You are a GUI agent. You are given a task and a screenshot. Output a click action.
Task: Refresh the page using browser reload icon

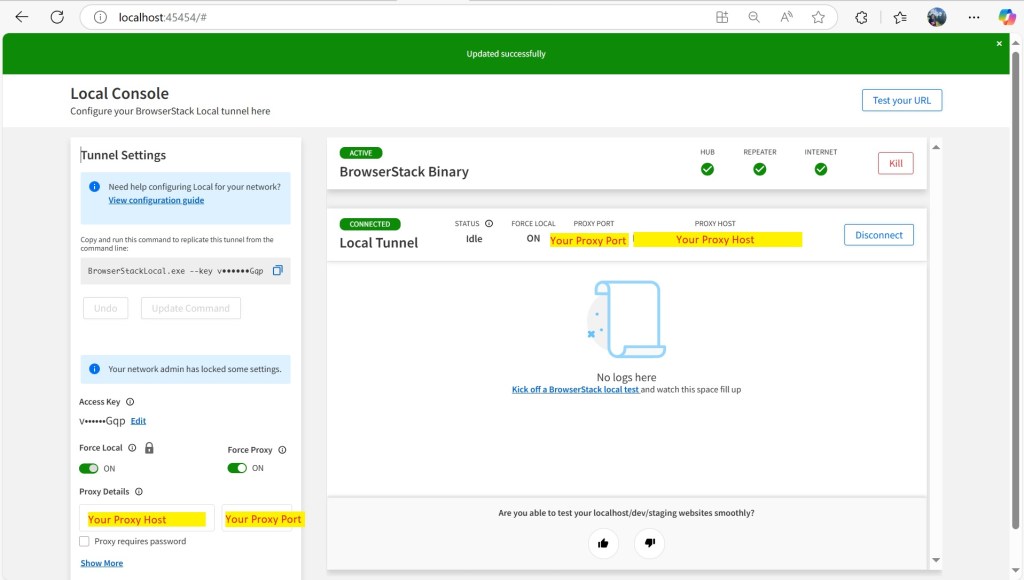pos(57,17)
